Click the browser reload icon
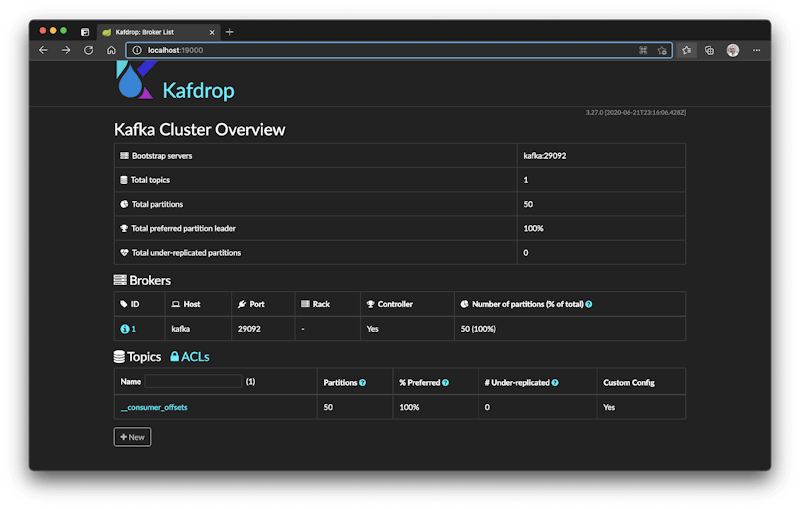 coord(88,50)
